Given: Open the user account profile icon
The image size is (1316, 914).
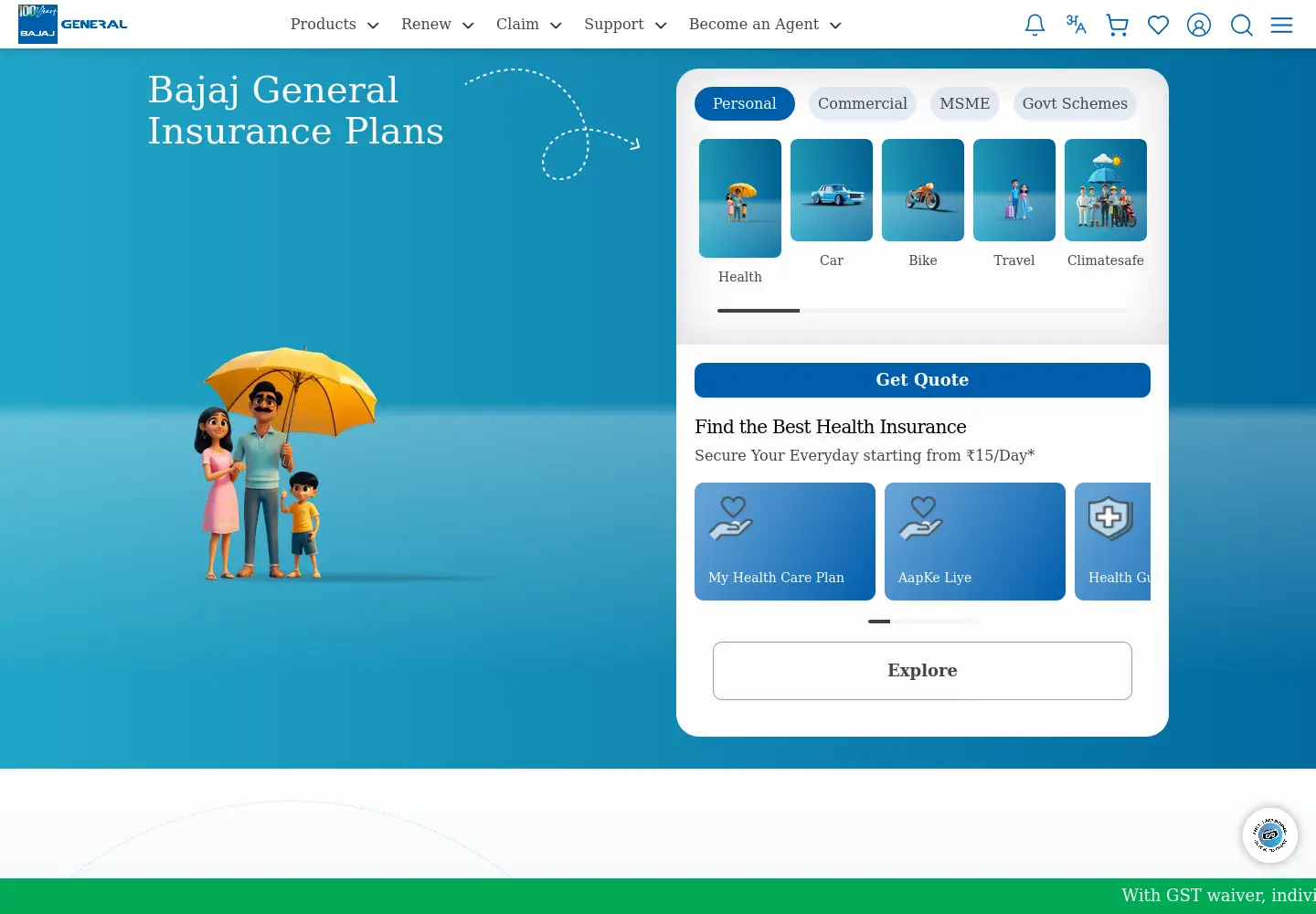Looking at the screenshot, I should pos(1199,25).
